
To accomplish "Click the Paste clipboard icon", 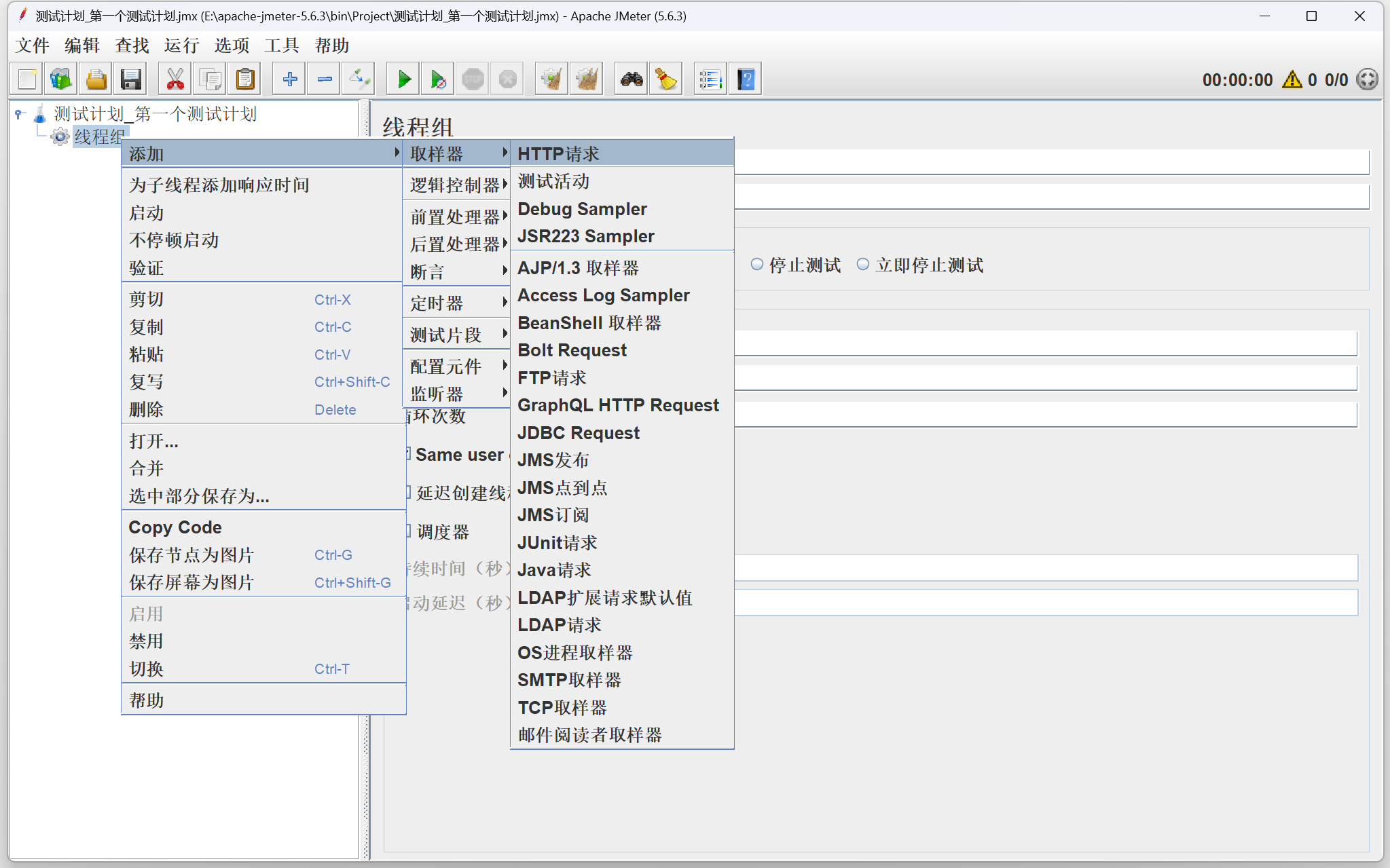I will 244,79.
